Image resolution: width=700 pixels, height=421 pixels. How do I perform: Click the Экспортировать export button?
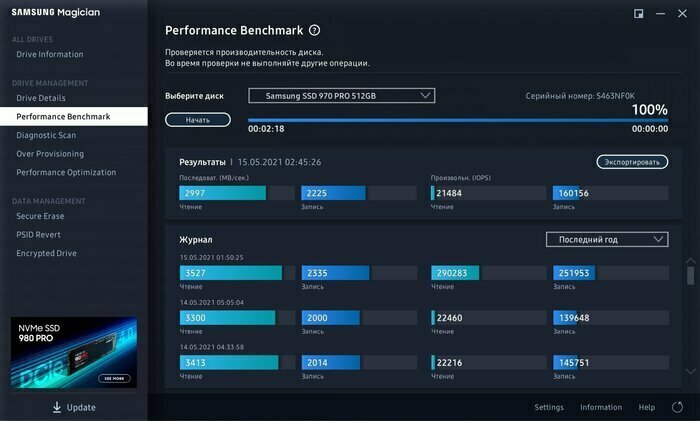tap(632, 162)
